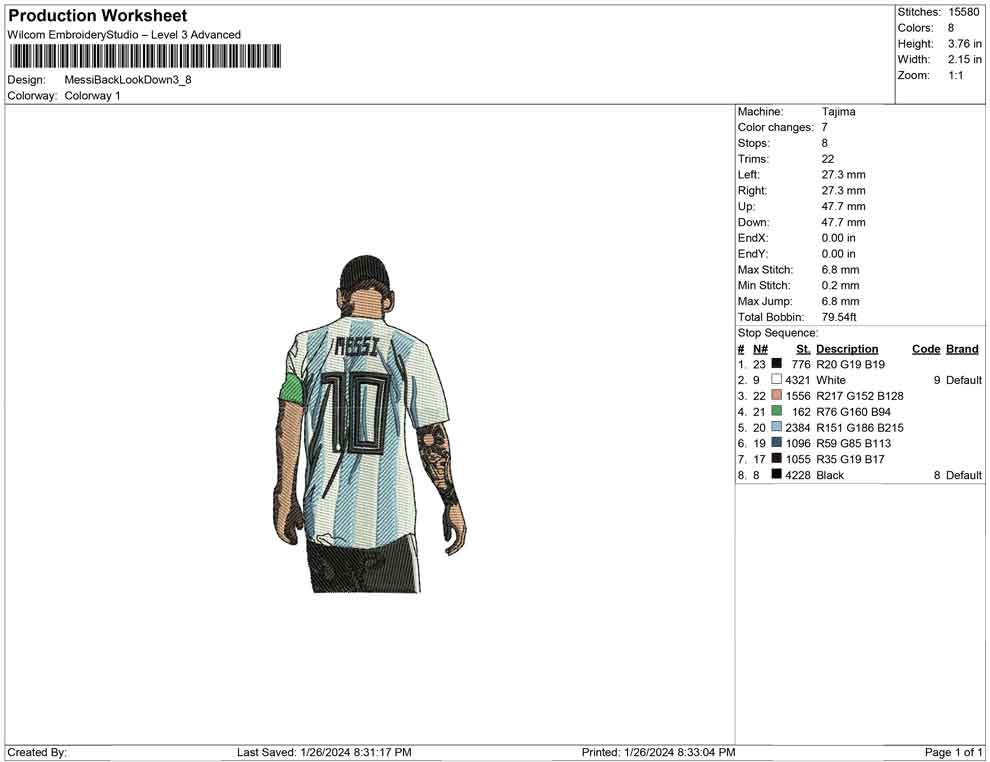Click the 'EndX:' label
Screen dimensions: 990x762
click(753, 238)
